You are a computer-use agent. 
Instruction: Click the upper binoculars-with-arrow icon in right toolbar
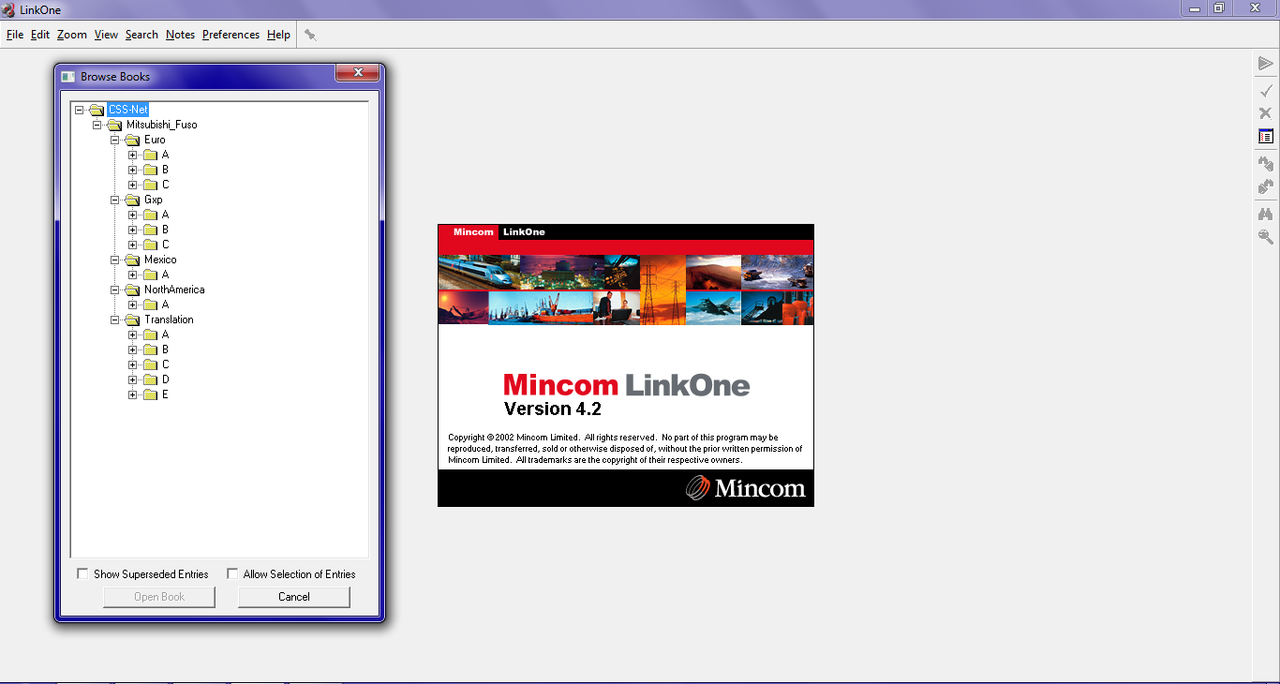[x=1265, y=163]
